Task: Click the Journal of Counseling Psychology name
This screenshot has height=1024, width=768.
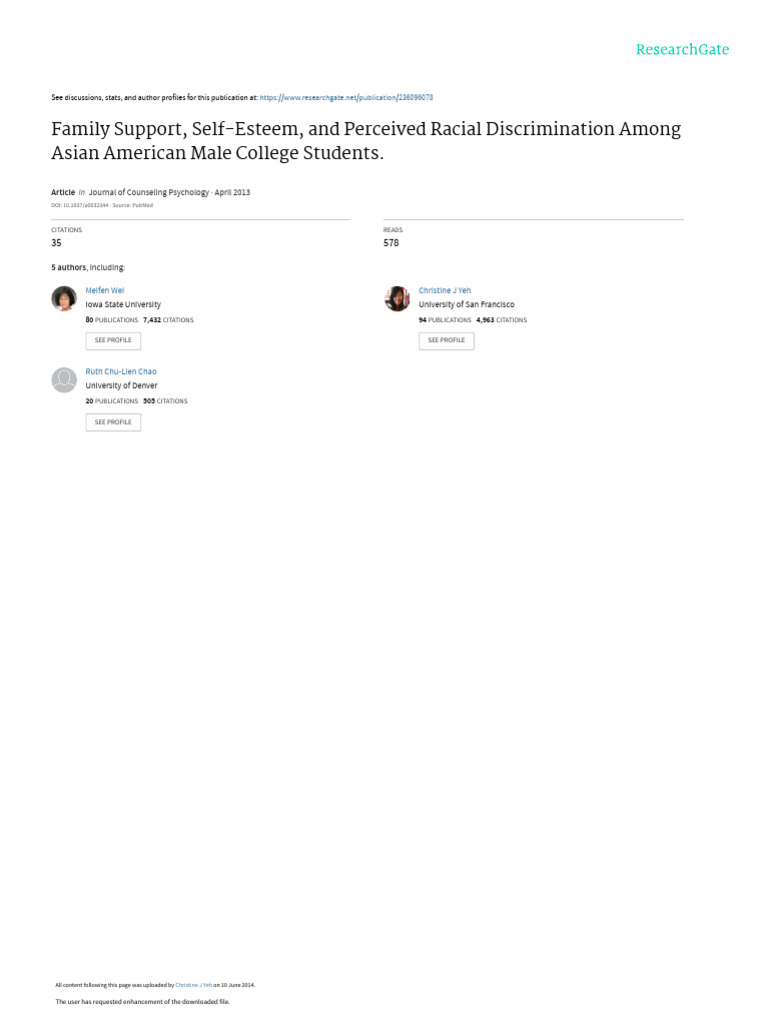Action: click(148, 192)
